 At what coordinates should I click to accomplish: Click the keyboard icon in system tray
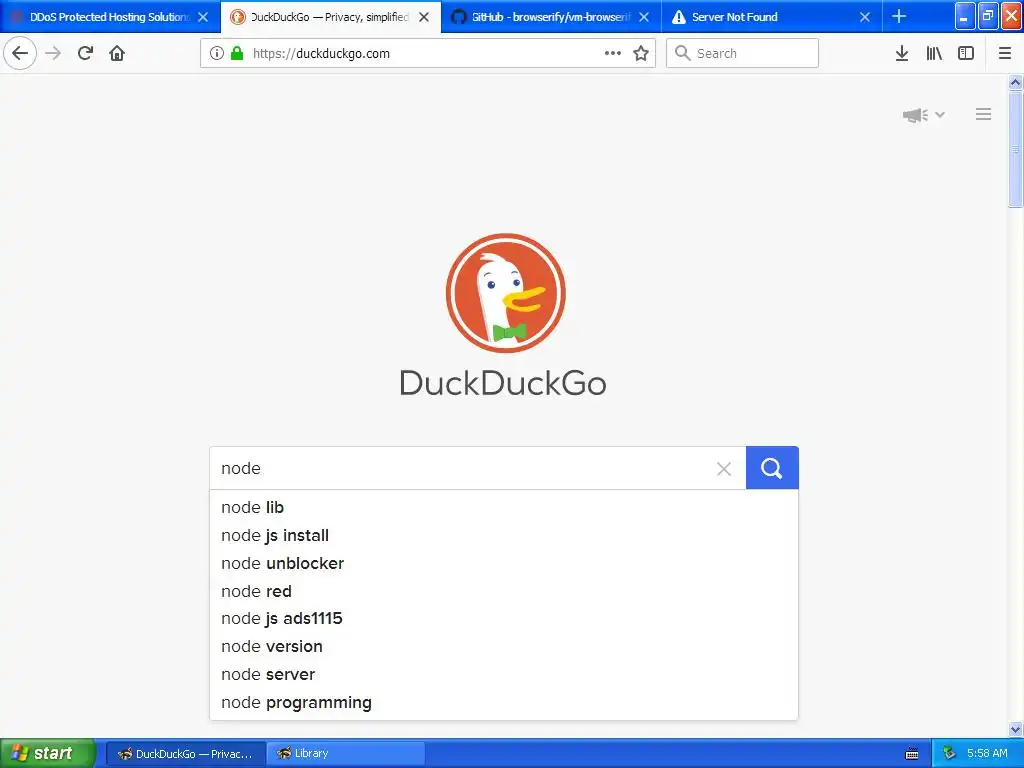click(912, 754)
